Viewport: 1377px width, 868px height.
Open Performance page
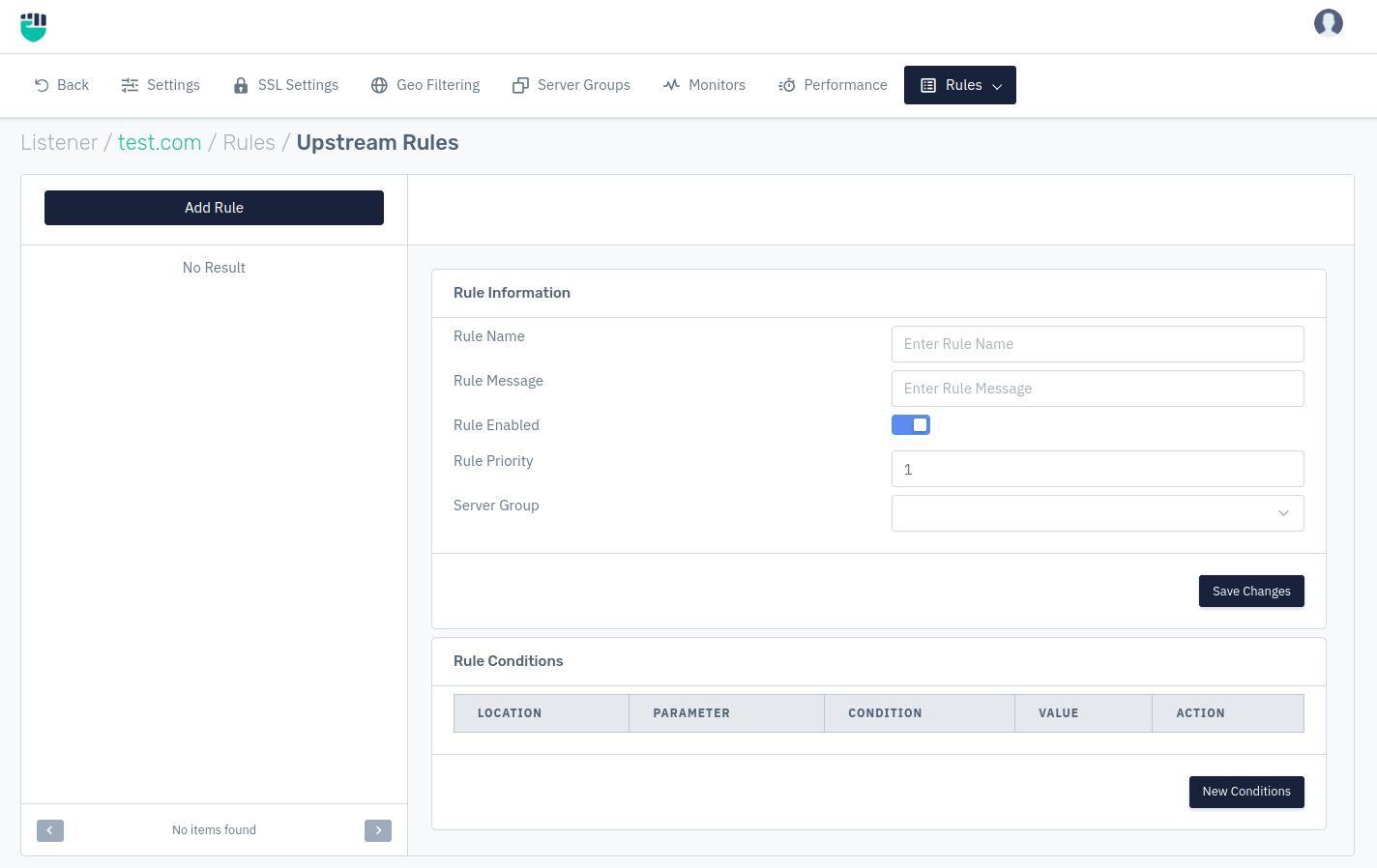coord(834,85)
